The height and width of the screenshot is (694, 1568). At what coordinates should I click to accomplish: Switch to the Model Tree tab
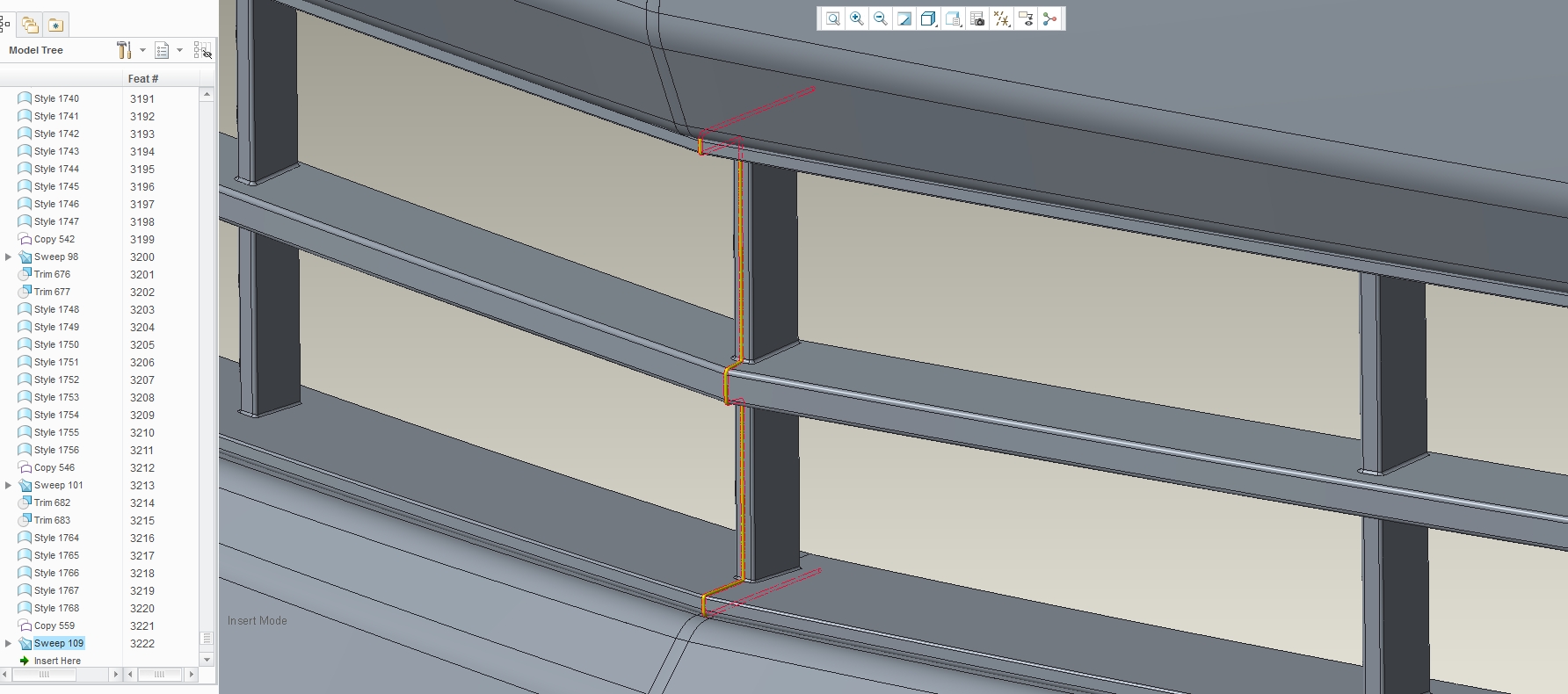coord(5,25)
